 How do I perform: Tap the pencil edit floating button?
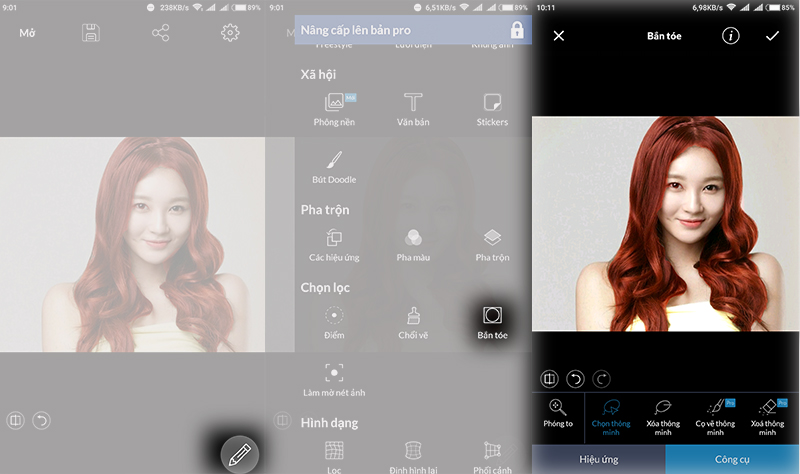(x=239, y=454)
